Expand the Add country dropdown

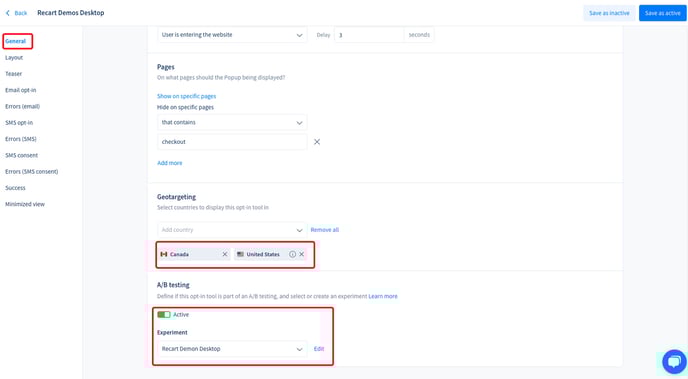pos(232,230)
